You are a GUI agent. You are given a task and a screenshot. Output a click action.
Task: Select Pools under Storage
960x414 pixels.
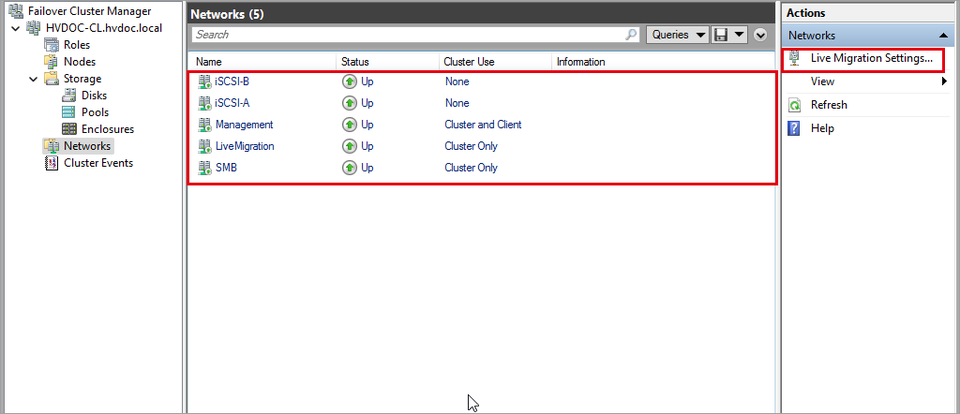[x=95, y=112]
